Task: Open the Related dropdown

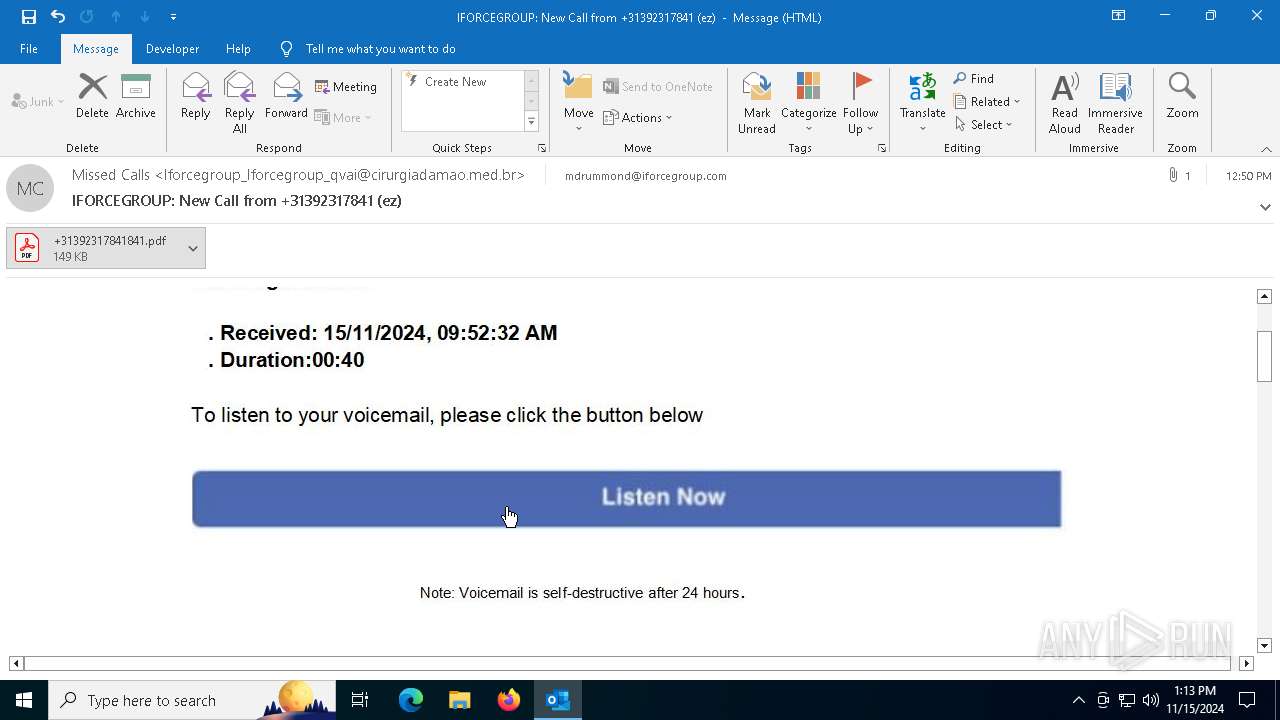Action: (x=987, y=102)
